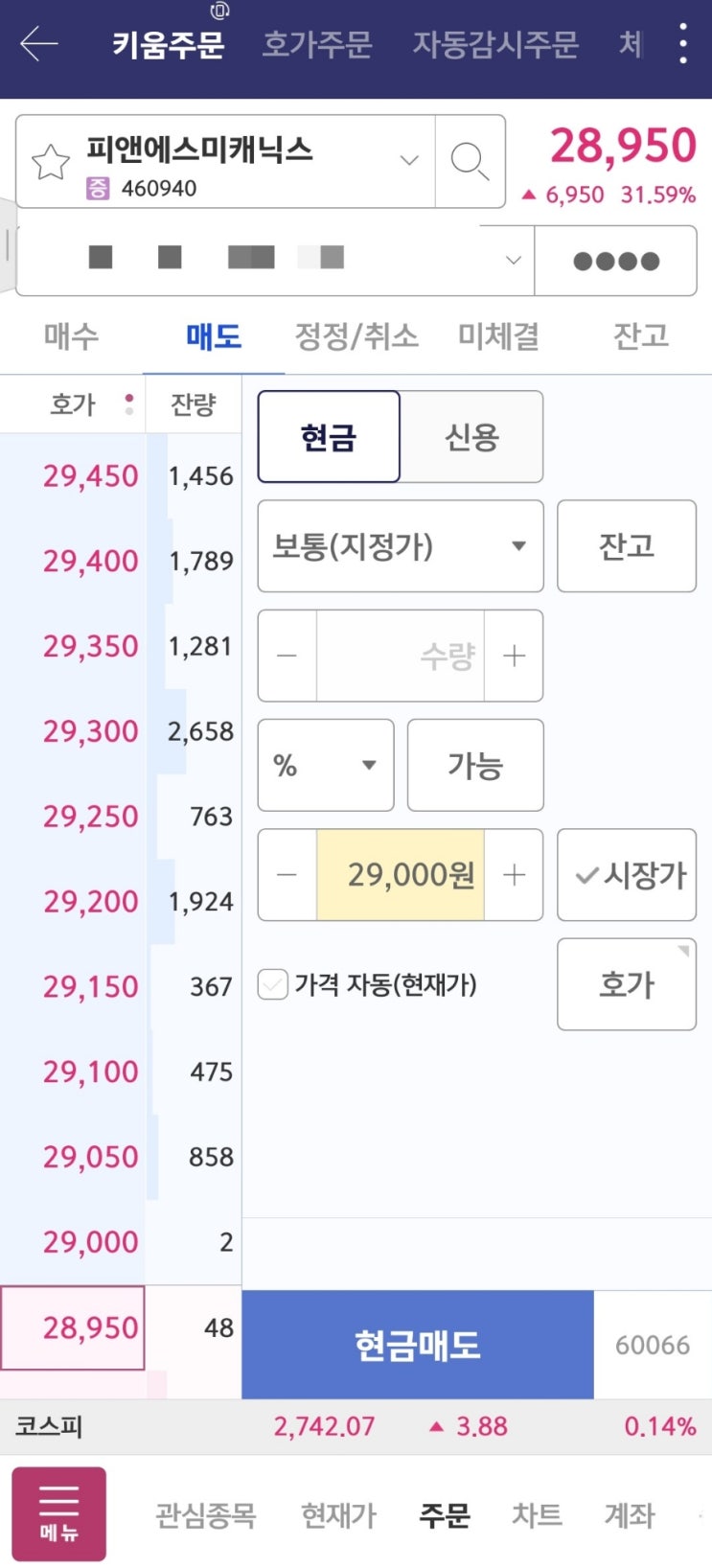Tap the back arrow icon

[39, 44]
